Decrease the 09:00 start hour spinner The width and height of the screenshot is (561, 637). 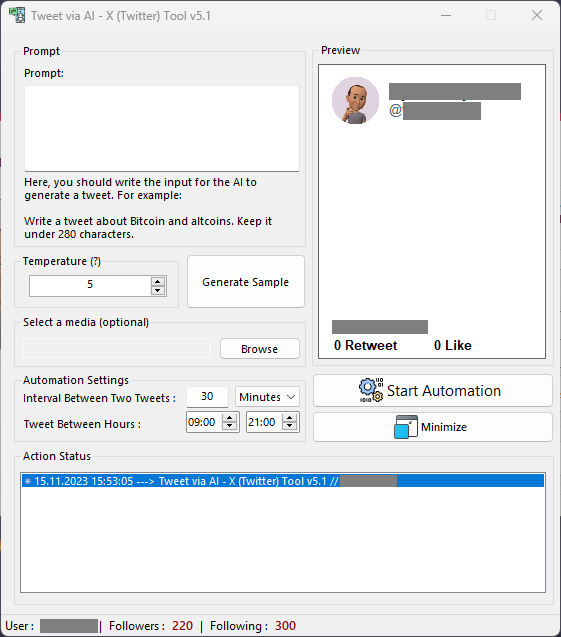click(x=230, y=426)
